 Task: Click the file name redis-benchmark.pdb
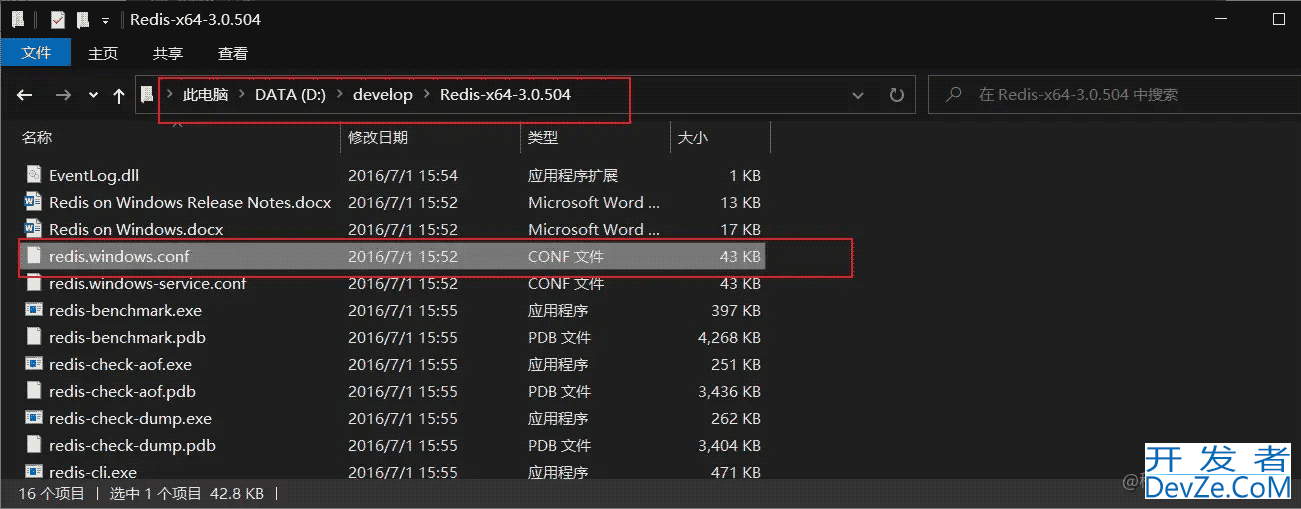127,337
